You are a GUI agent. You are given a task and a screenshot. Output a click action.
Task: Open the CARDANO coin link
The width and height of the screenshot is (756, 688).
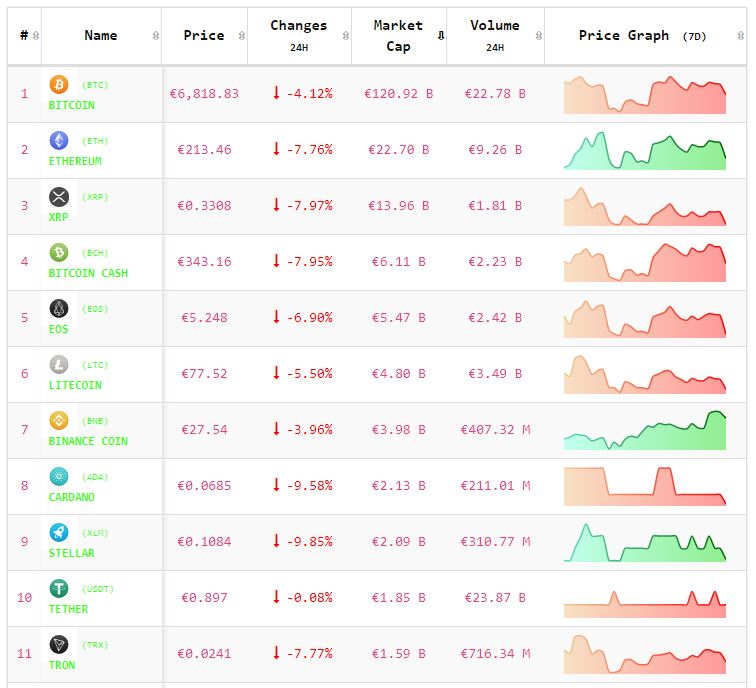tap(72, 497)
